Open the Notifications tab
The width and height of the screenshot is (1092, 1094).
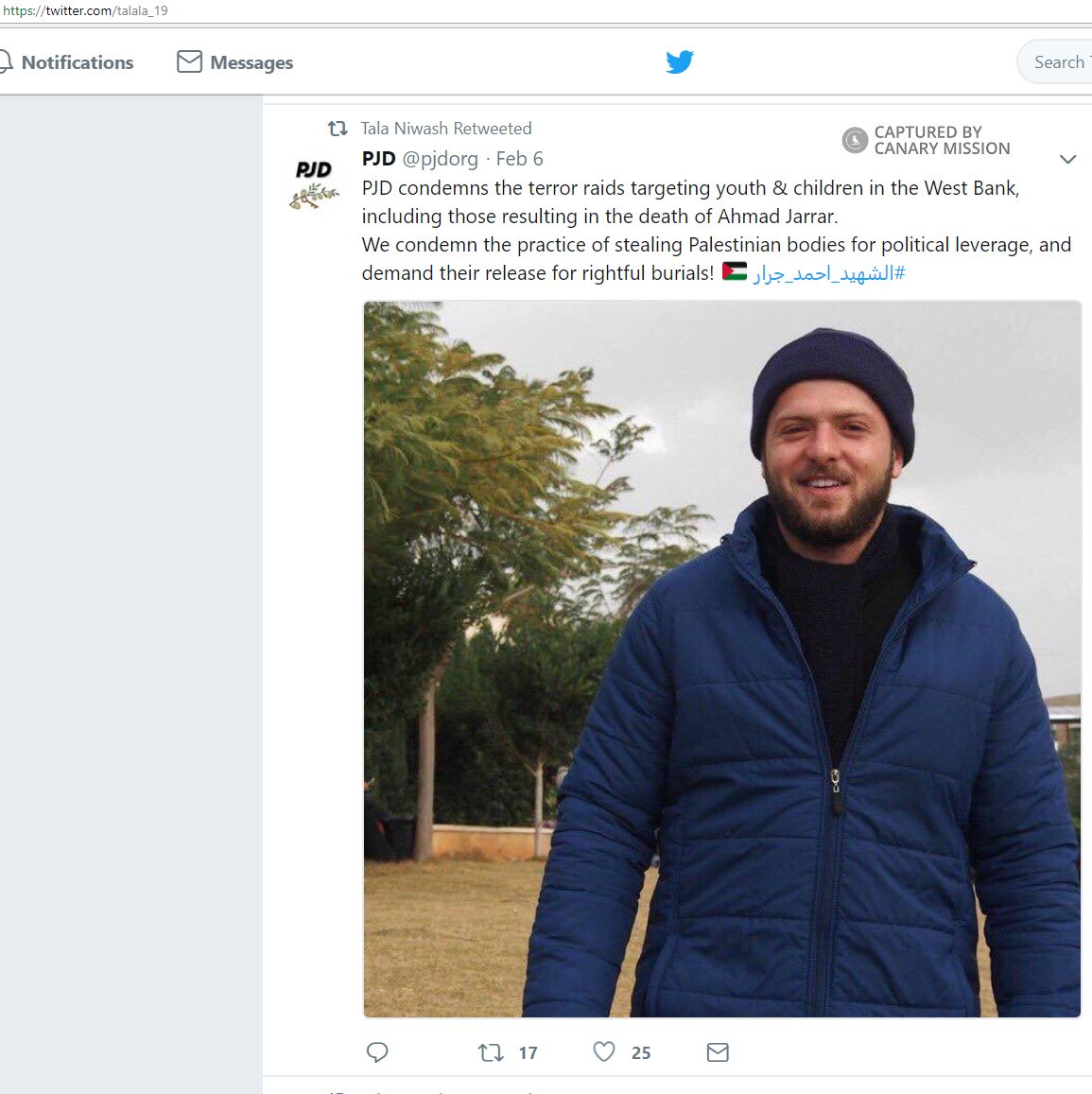[77, 62]
